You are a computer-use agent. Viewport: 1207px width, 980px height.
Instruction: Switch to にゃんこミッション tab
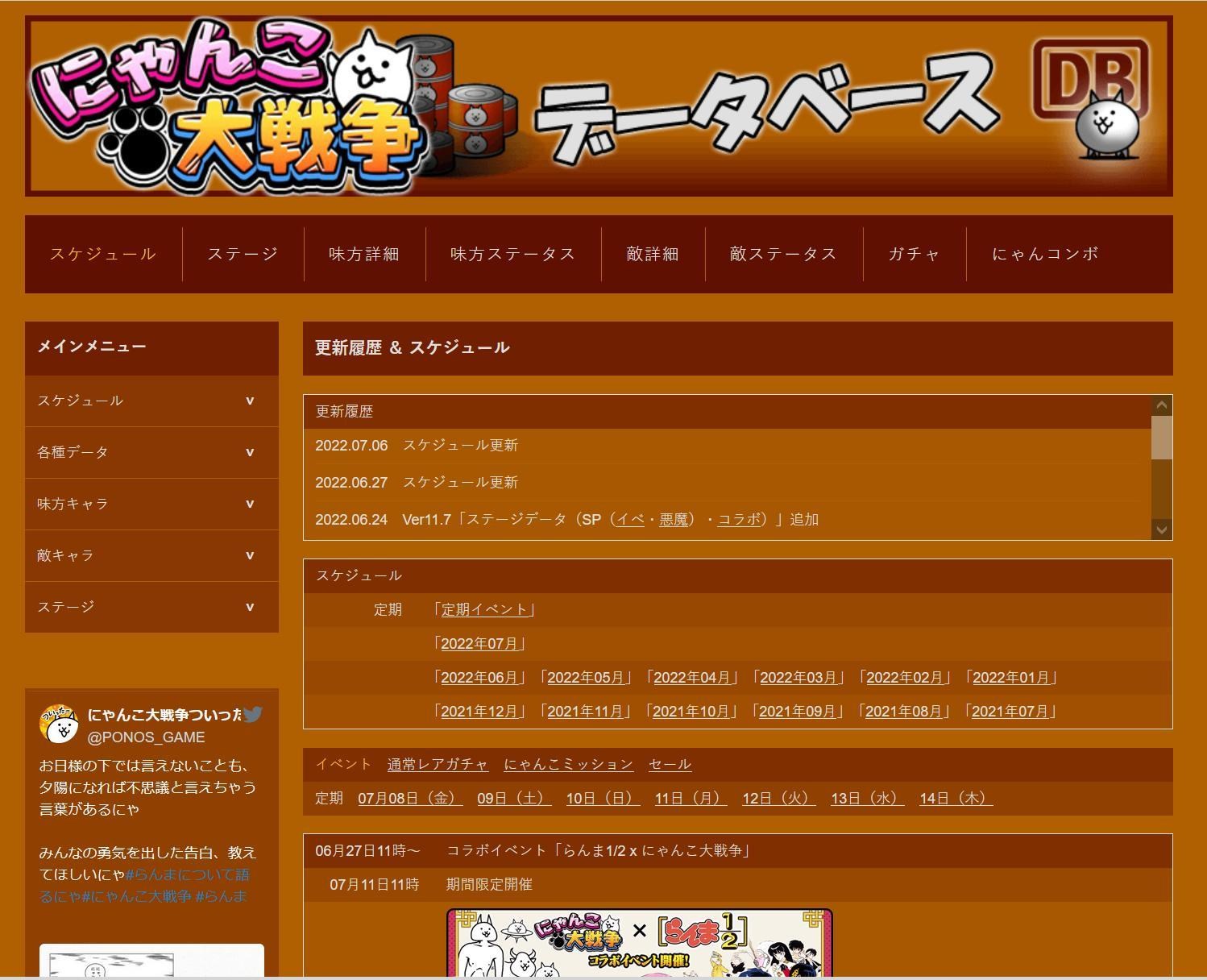pyautogui.click(x=568, y=764)
